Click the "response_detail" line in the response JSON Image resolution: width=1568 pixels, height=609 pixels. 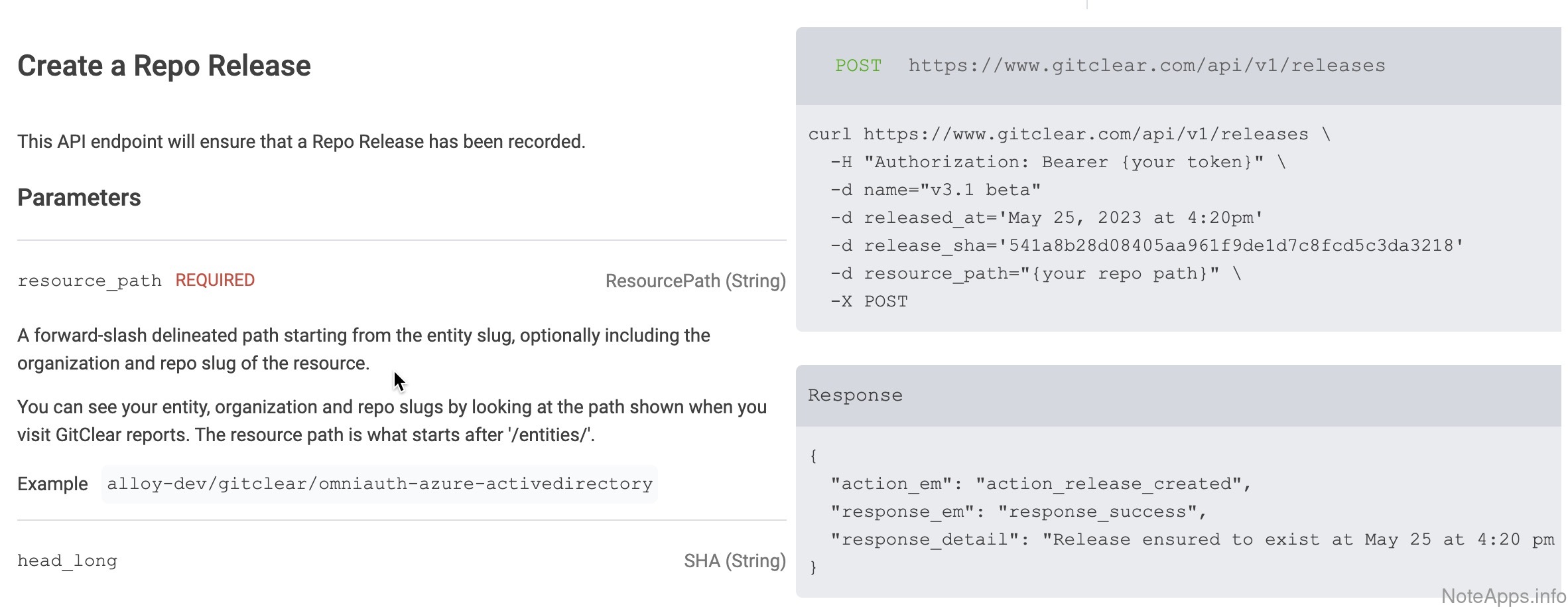[1192, 539]
